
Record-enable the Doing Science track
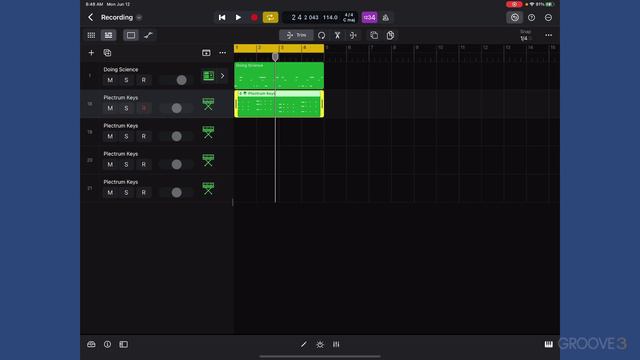coord(143,80)
